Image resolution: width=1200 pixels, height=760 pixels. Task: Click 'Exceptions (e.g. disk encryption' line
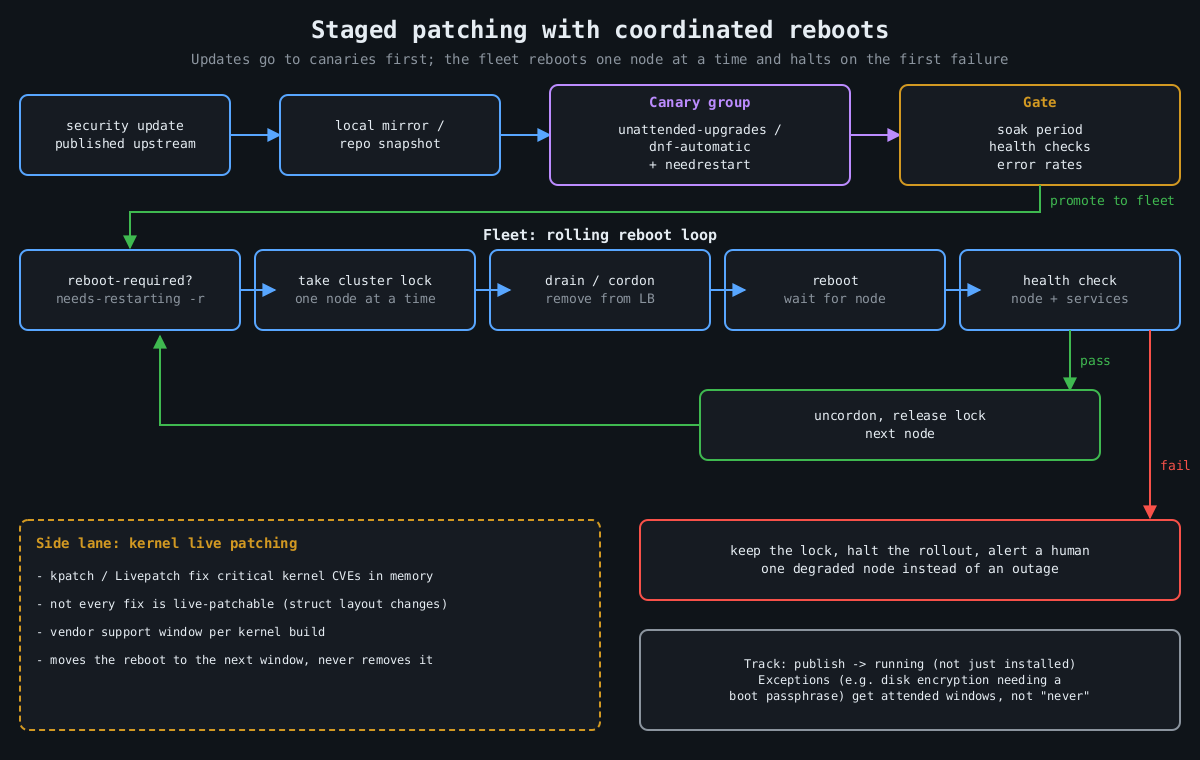[910, 680]
